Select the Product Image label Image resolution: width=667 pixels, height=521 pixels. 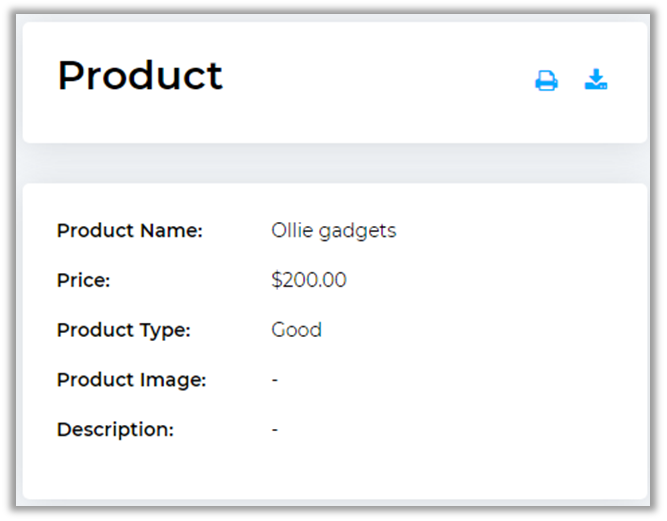click(131, 380)
